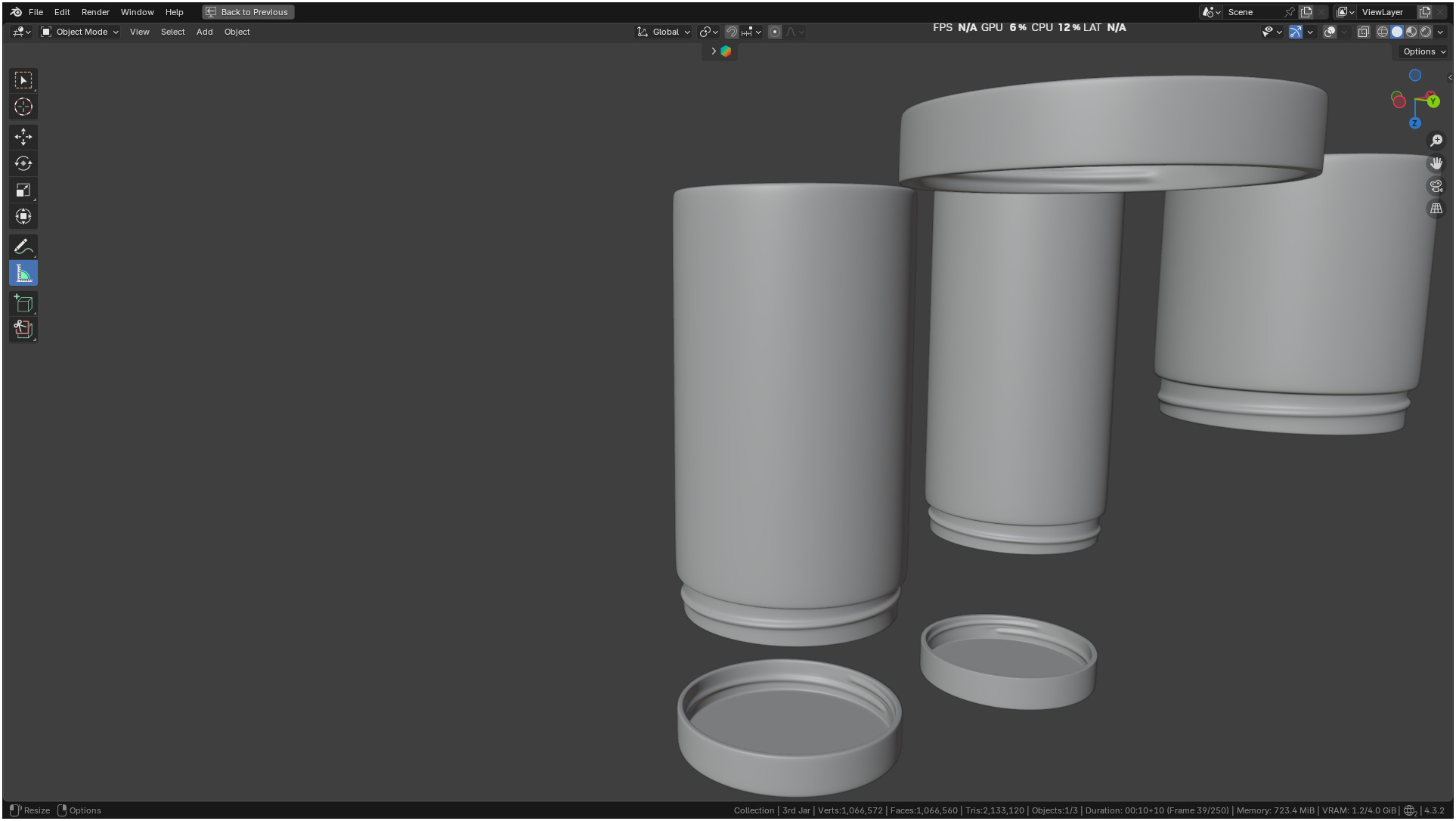Toggle proportional editing
1456x821 pixels.
[x=775, y=32]
